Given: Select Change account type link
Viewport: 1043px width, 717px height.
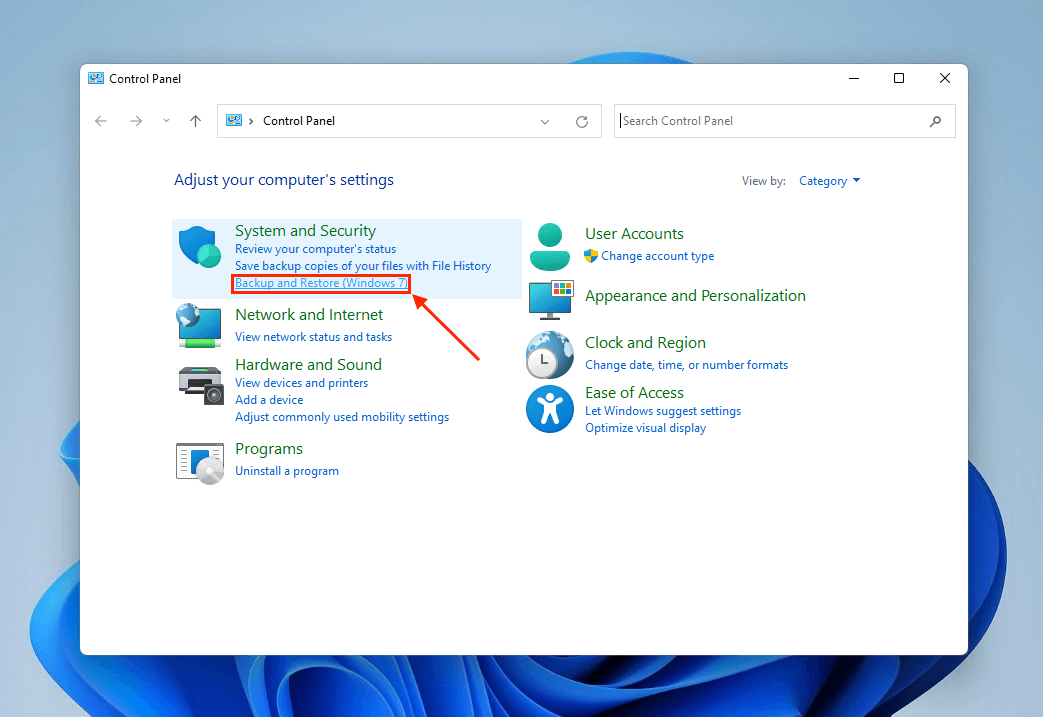Looking at the screenshot, I should [657, 256].
